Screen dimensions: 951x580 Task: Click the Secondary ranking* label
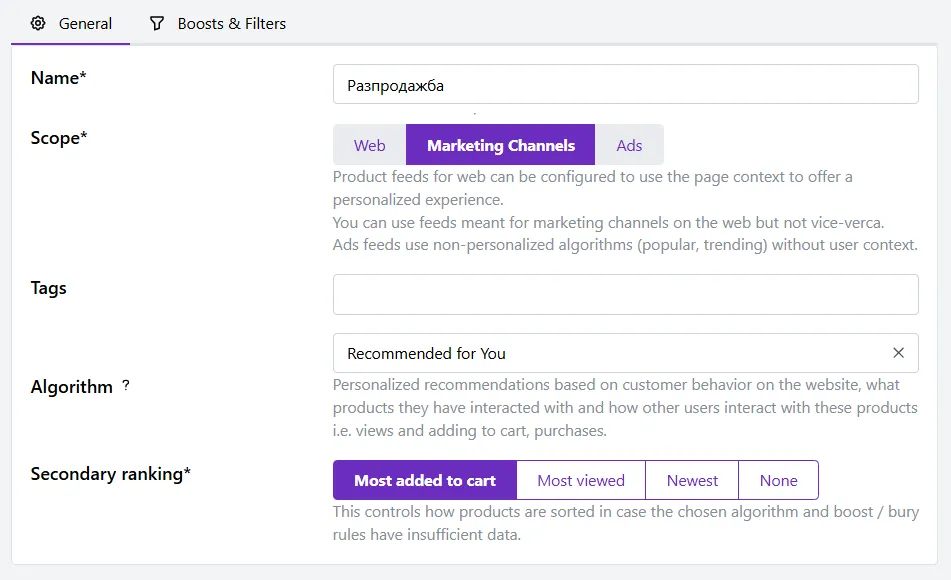point(110,474)
